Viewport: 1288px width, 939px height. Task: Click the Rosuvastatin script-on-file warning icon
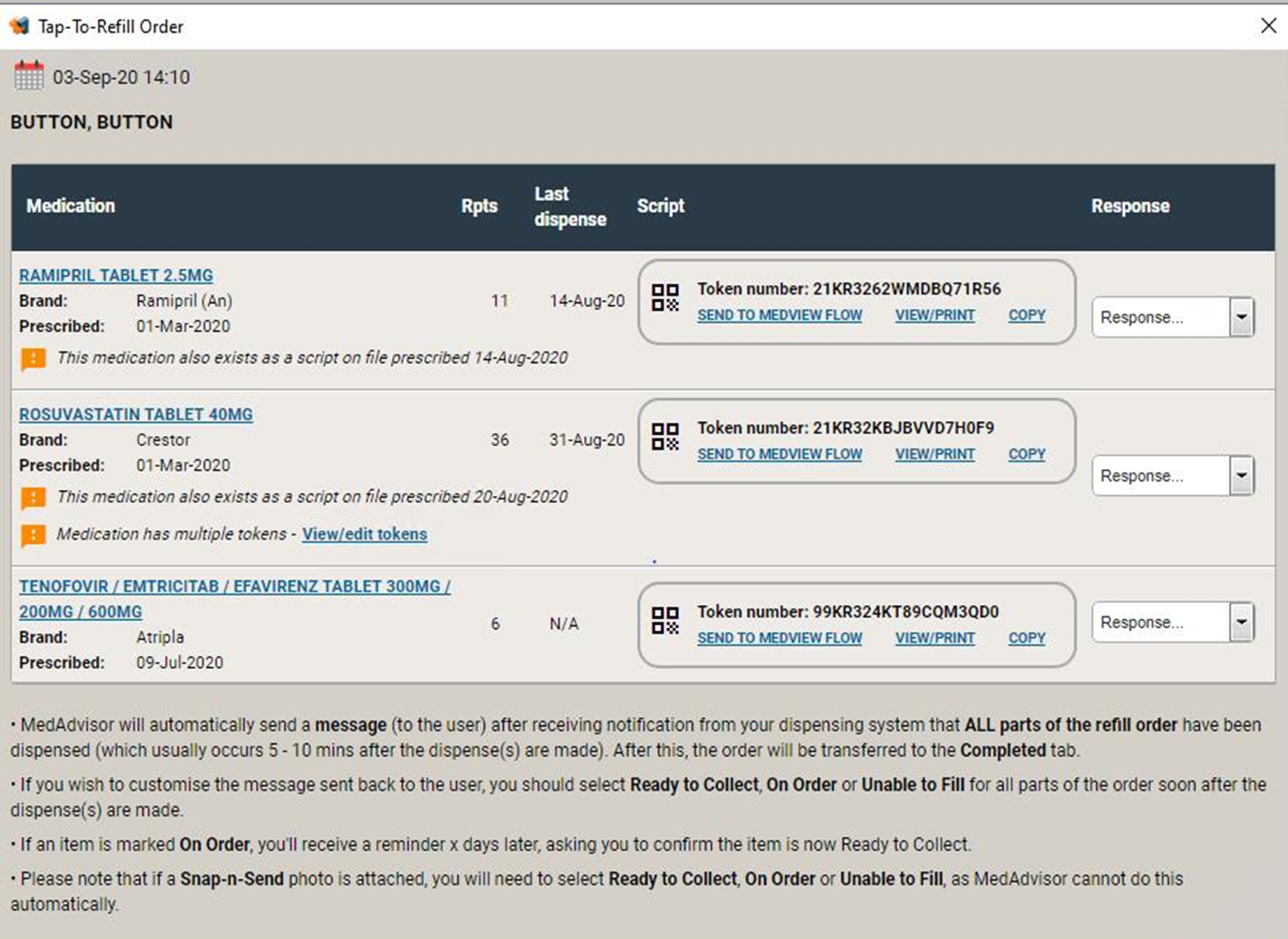coord(33,497)
